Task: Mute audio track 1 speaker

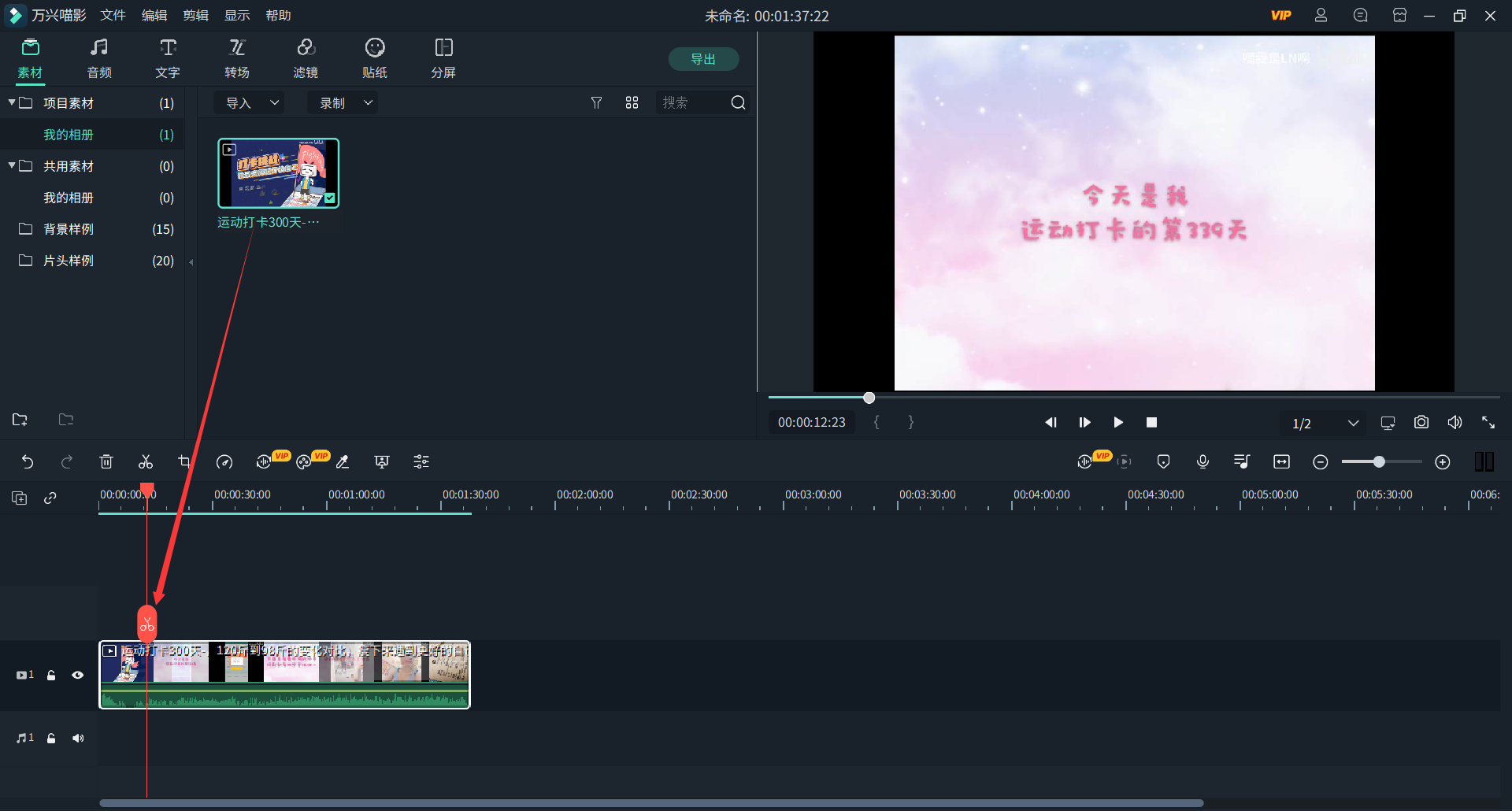Action: tap(77, 738)
